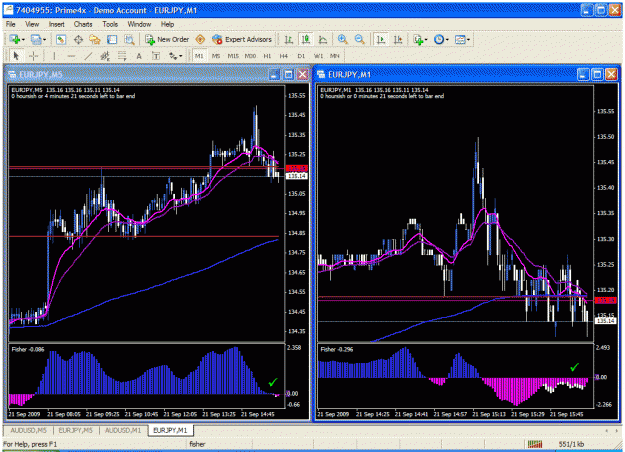Viewport: 625px width, 452px height.
Task: Open the Strategy Tester icon
Action: [x=129, y=39]
